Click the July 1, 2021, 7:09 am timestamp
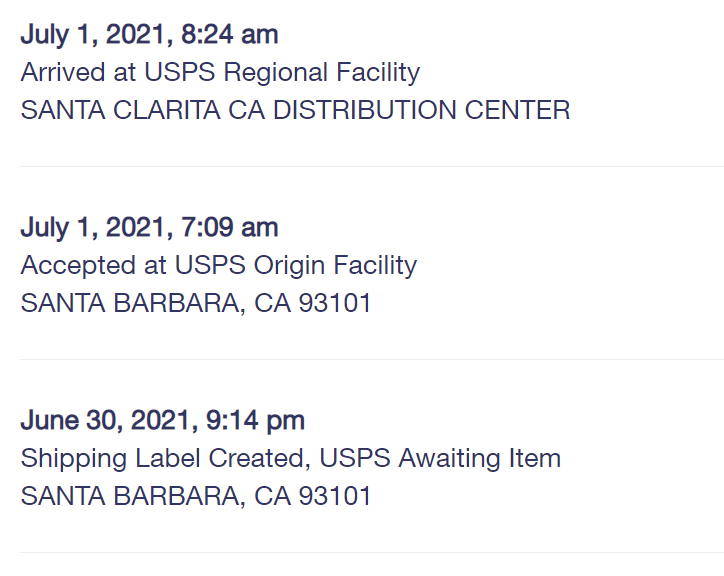This screenshot has height=576, width=724. click(149, 228)
